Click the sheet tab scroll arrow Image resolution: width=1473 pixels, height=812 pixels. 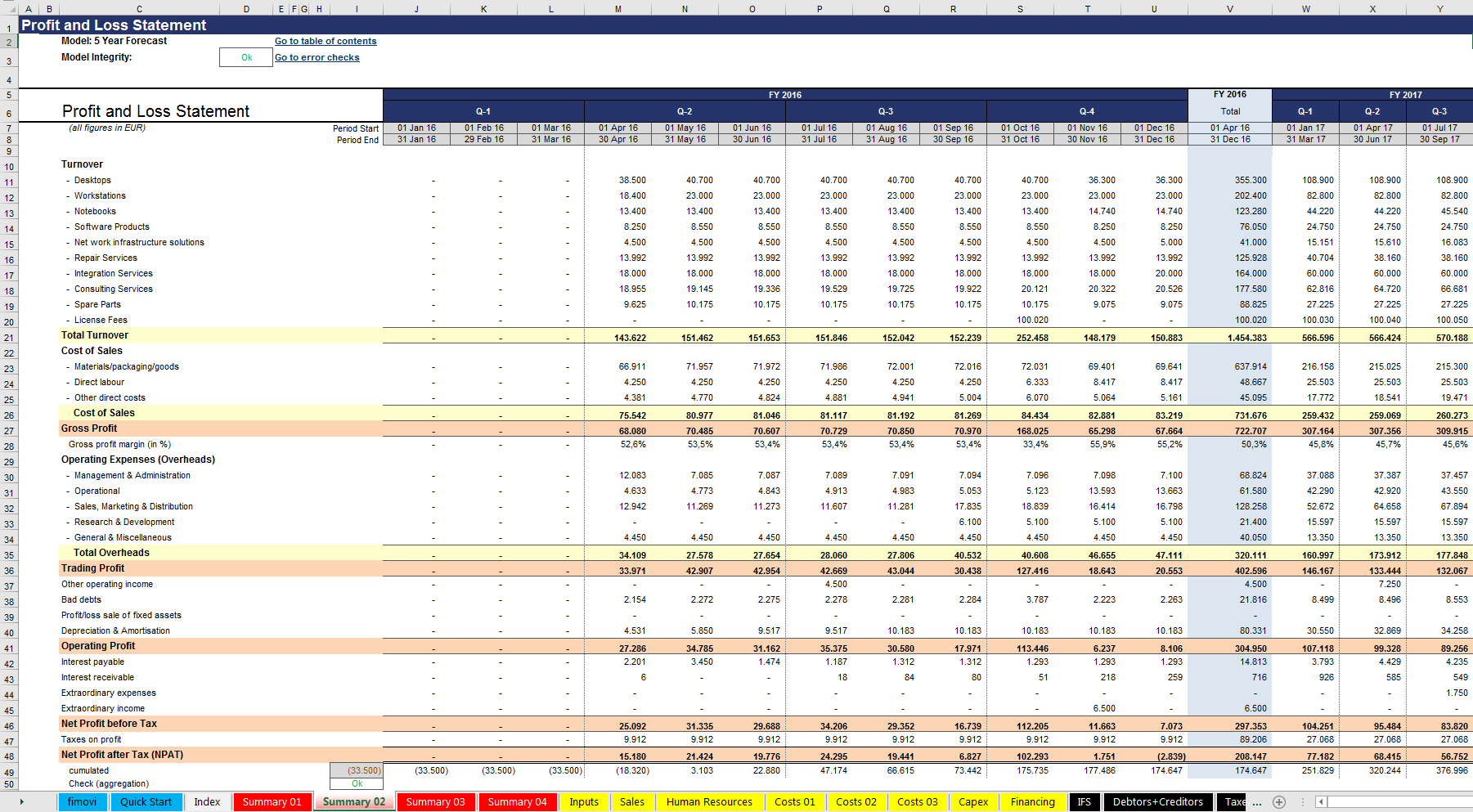[21, 802]
